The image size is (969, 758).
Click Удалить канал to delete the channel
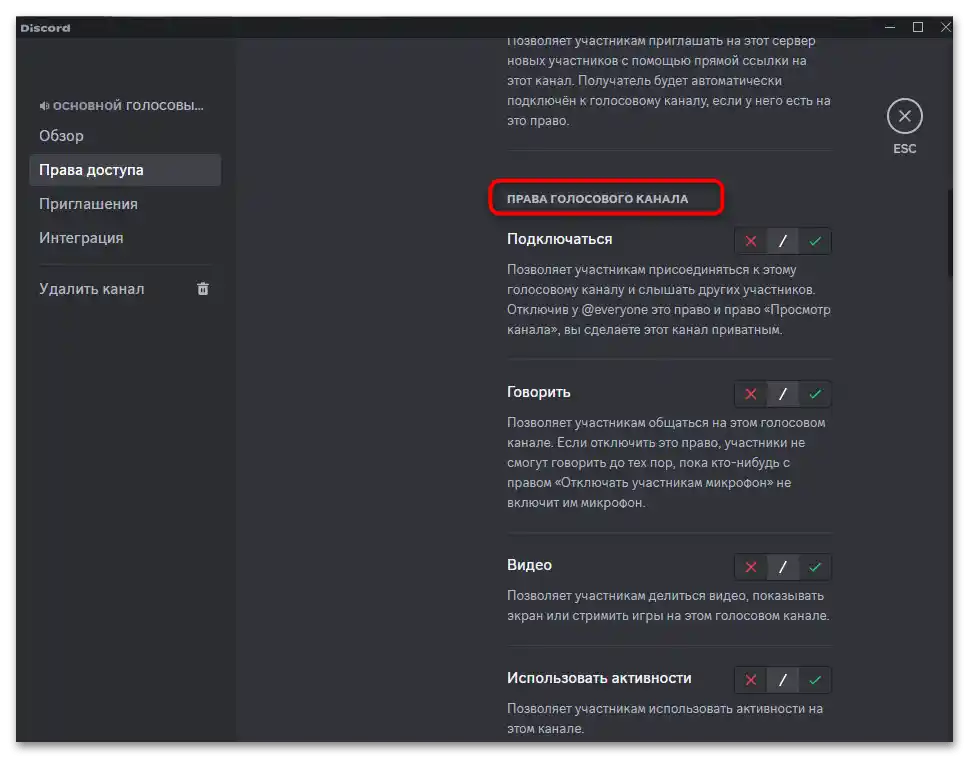tap(125, 289)
